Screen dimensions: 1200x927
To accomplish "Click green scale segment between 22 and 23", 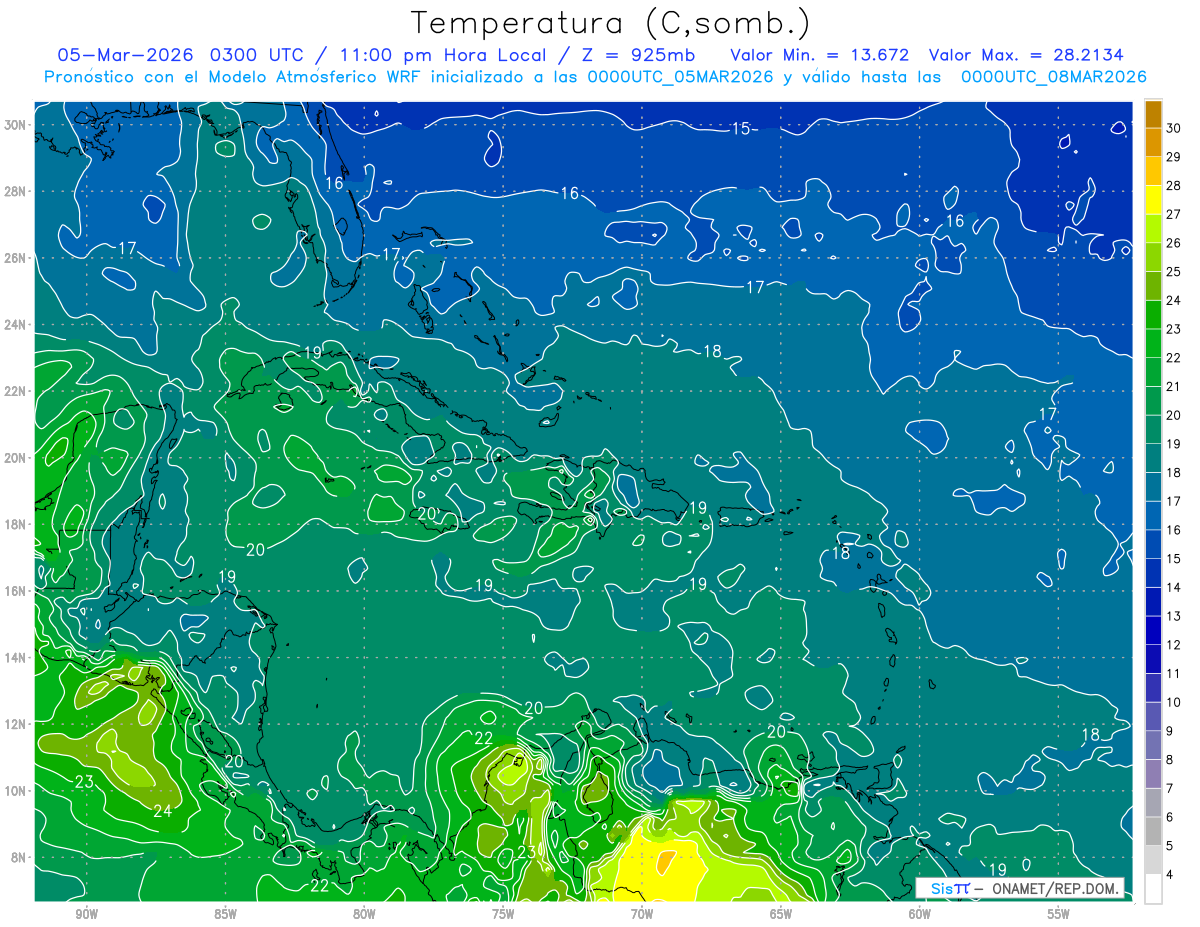I will pyautogui.click(x=1153, y=343).
